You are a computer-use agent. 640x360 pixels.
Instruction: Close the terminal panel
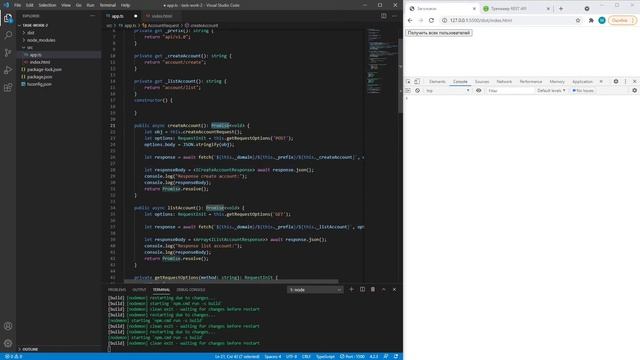click(x=394, y=289)
